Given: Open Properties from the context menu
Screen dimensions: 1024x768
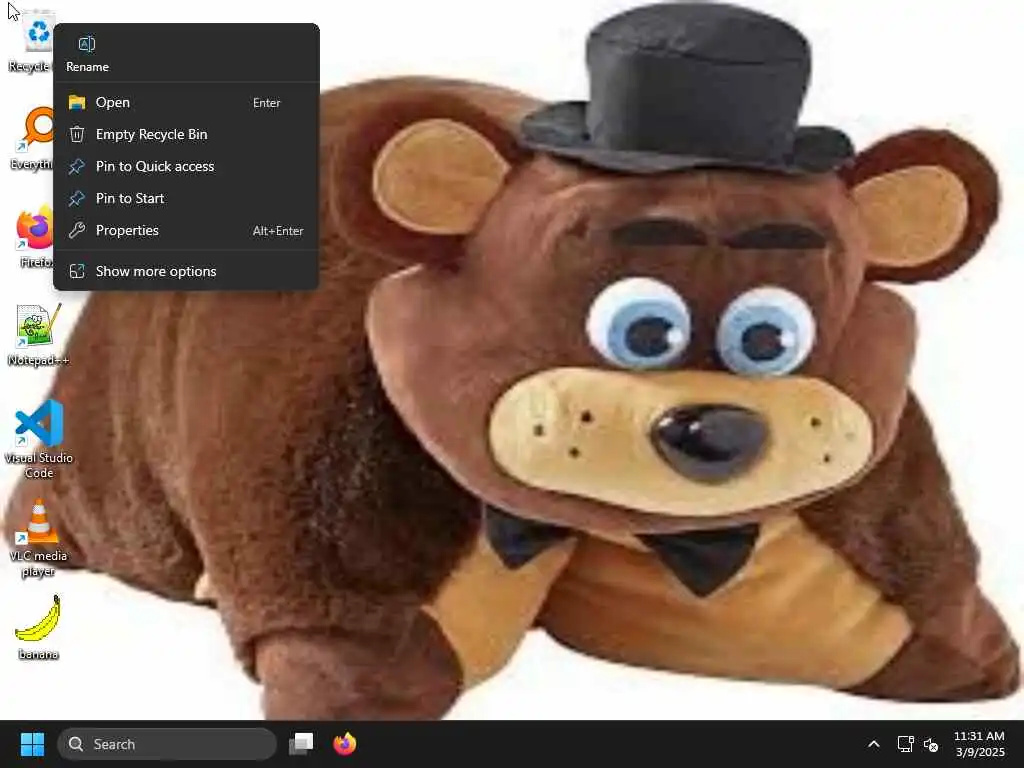Looking at the screenshot, I should [186, 231].
